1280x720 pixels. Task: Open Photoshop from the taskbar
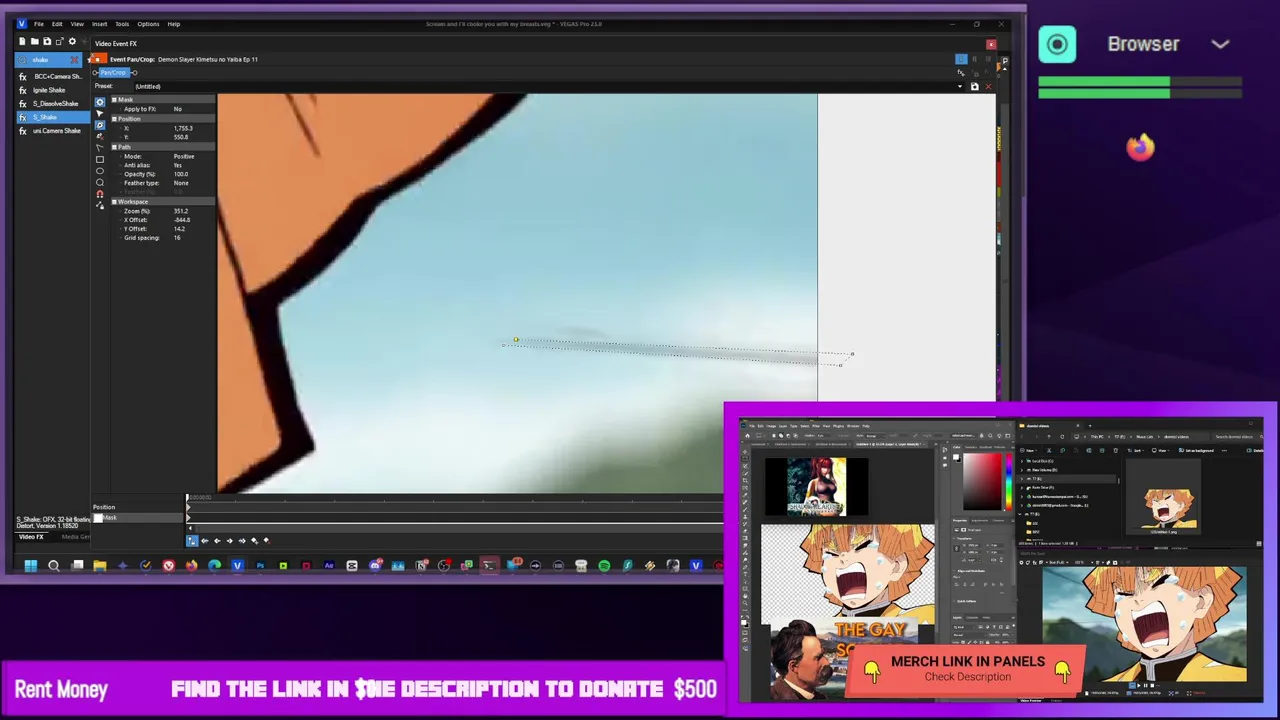261,566
